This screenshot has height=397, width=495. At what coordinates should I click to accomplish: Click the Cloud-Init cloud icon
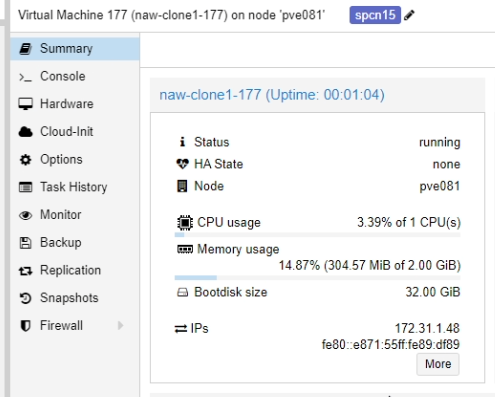click(x=25, y=132)
